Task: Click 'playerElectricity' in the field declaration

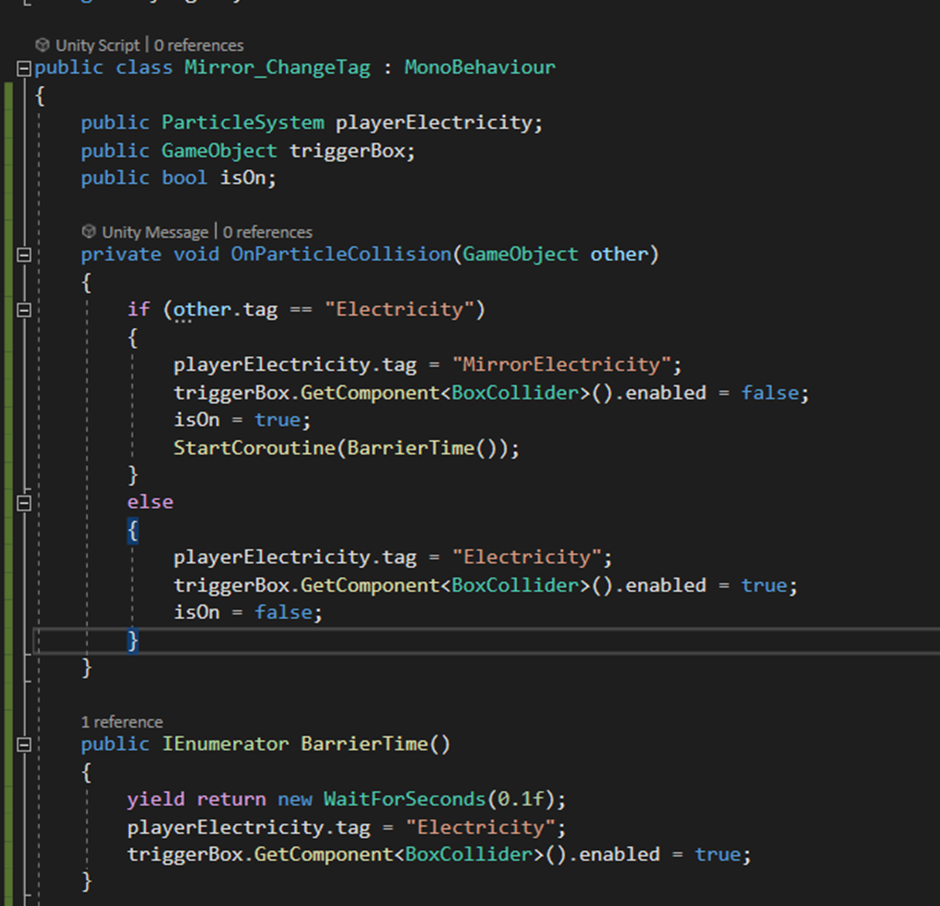Action: pos(433,123)
